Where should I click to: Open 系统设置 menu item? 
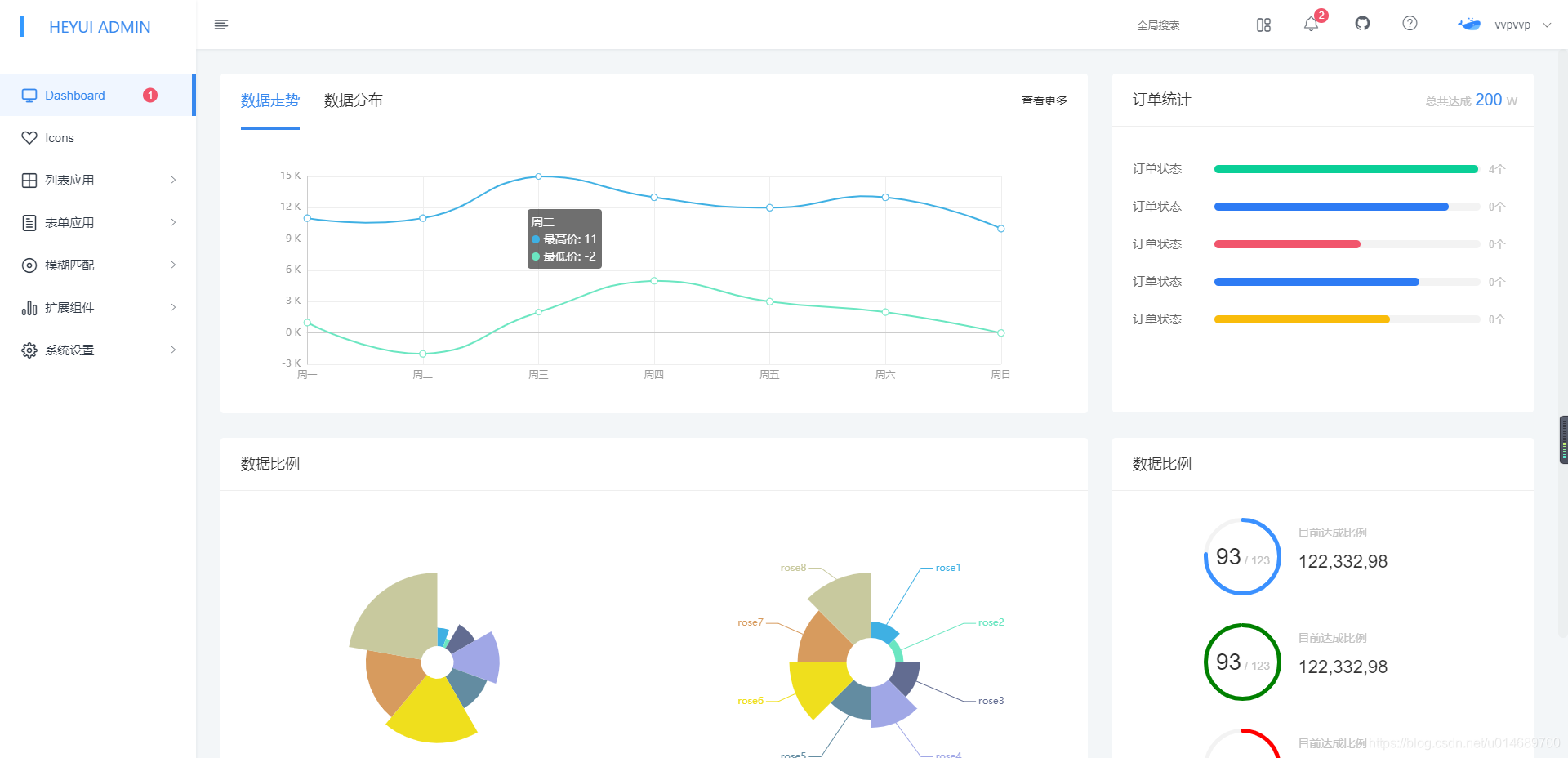(97, 350)
